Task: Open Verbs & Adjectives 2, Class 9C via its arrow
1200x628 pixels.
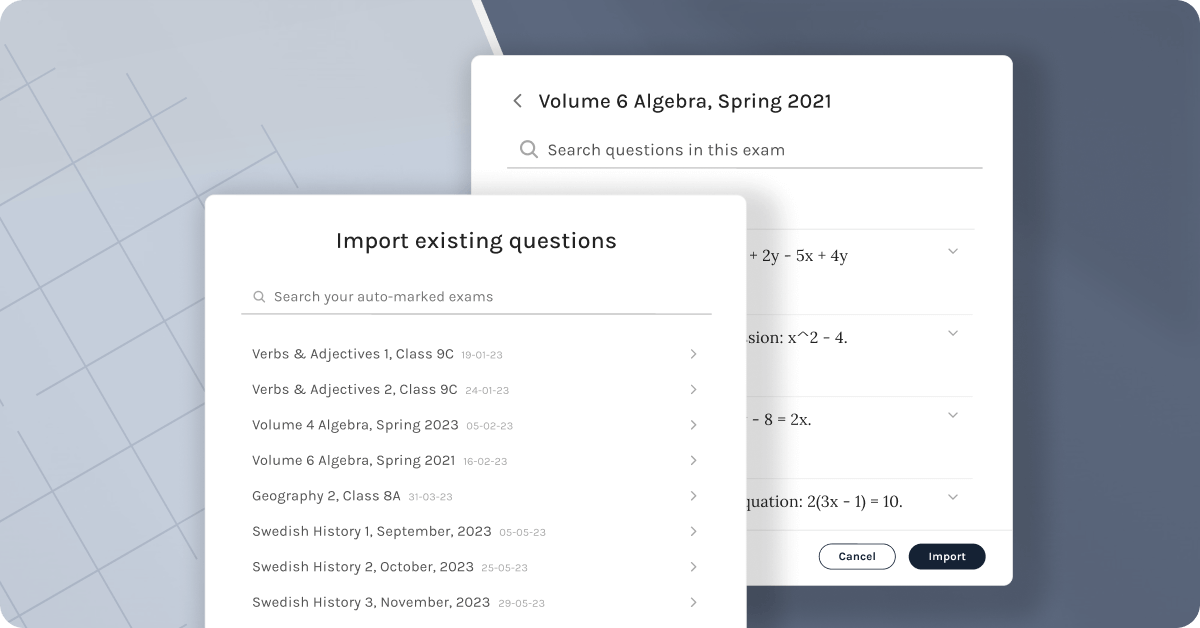Action: 693,389
